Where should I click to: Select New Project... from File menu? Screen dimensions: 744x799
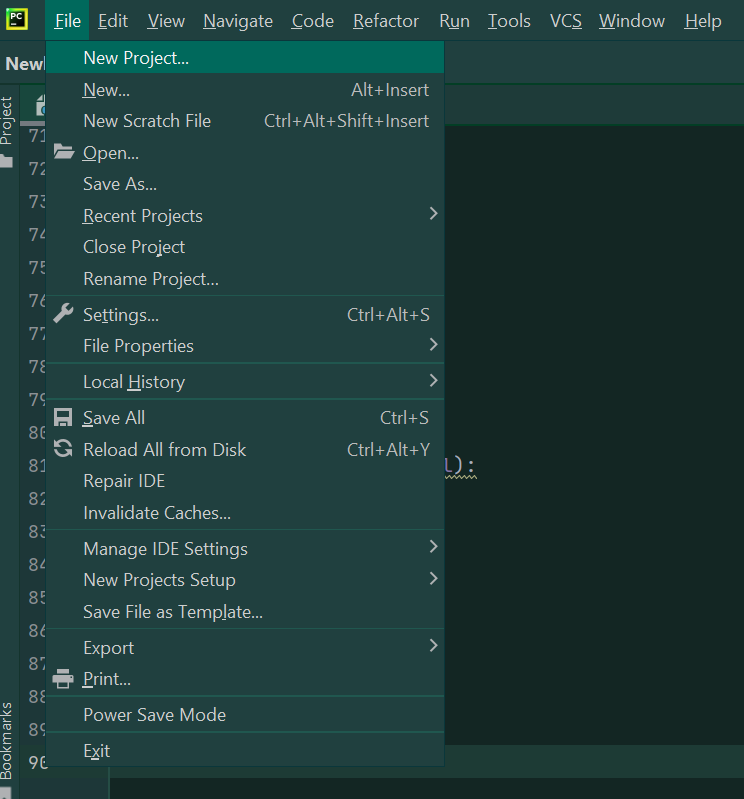coord(245,58)
